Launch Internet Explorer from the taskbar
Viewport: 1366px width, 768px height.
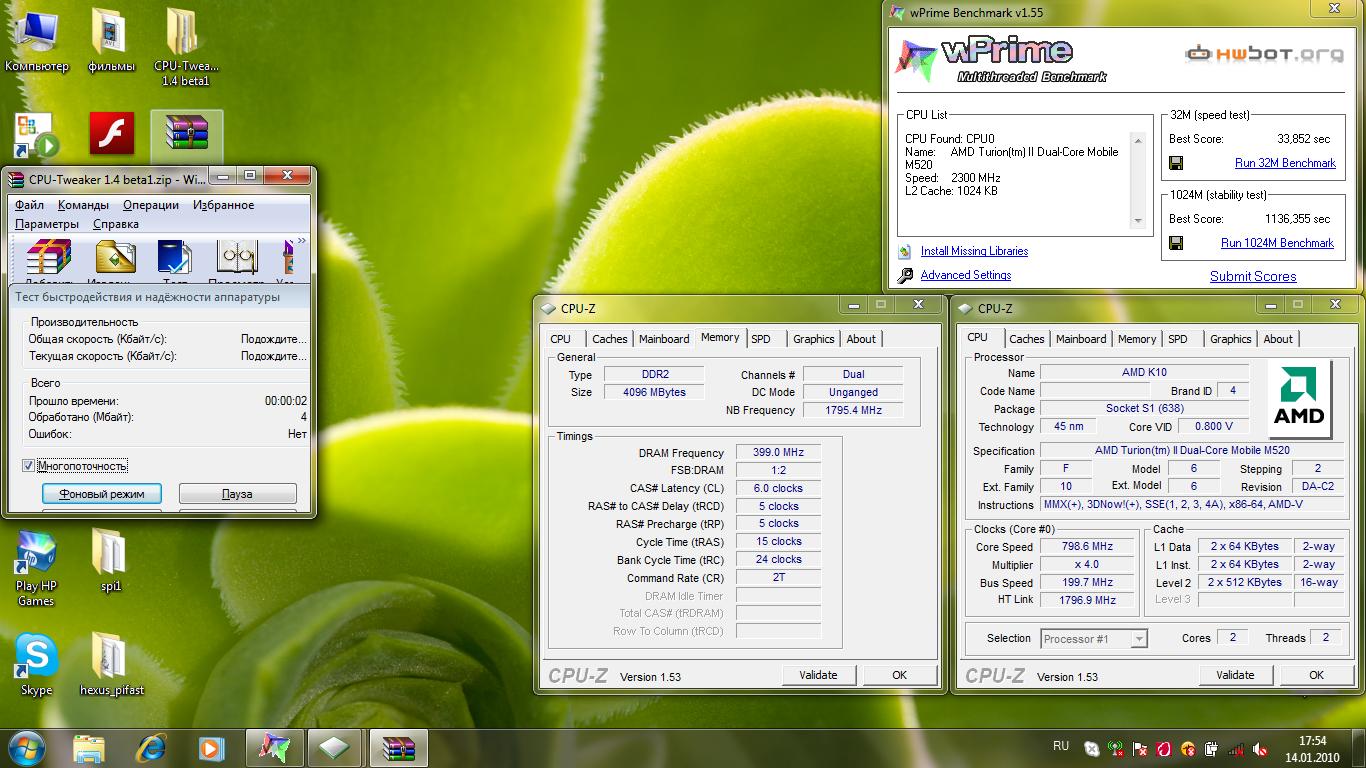(151, 748)
